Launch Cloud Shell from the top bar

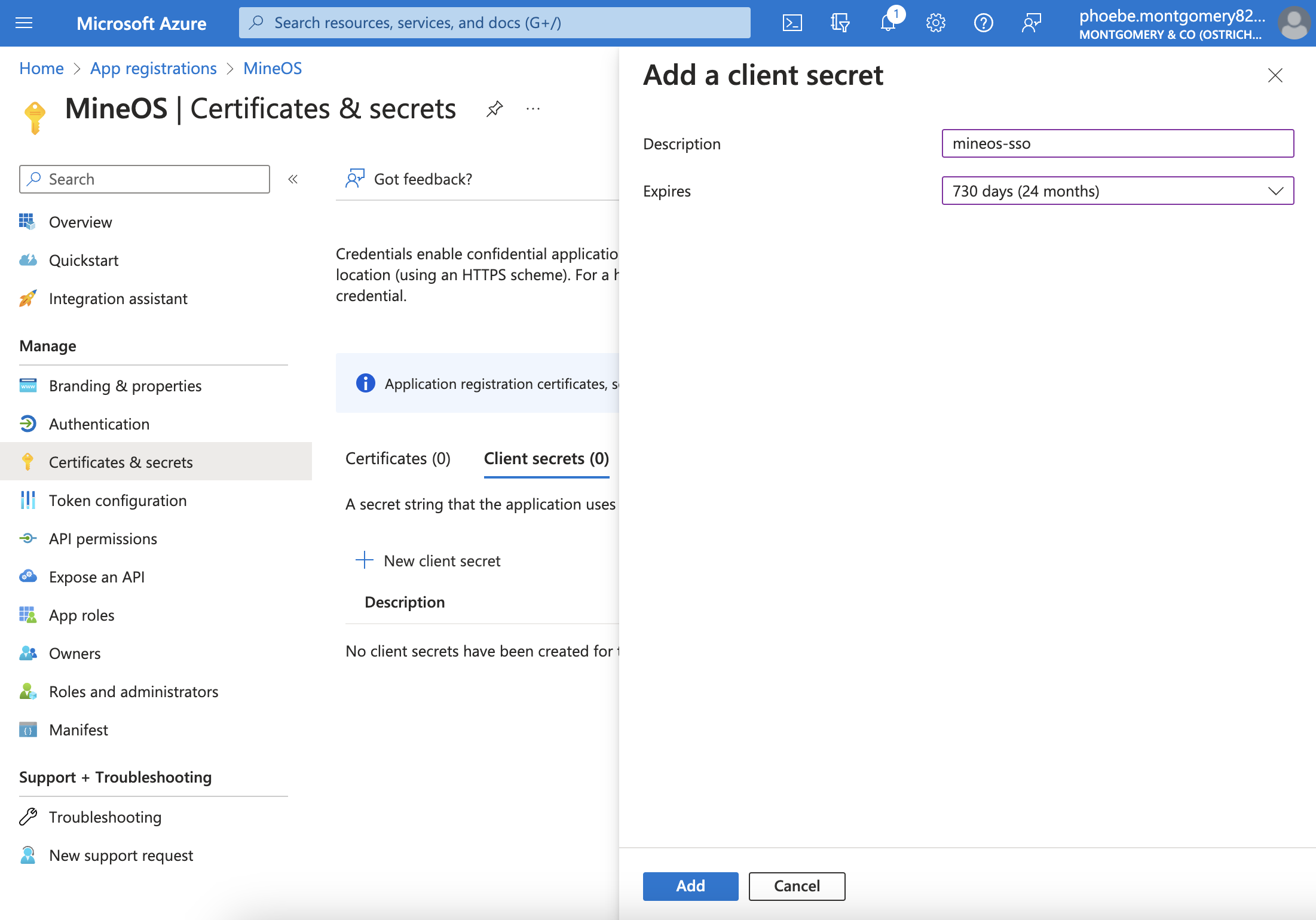792,23
